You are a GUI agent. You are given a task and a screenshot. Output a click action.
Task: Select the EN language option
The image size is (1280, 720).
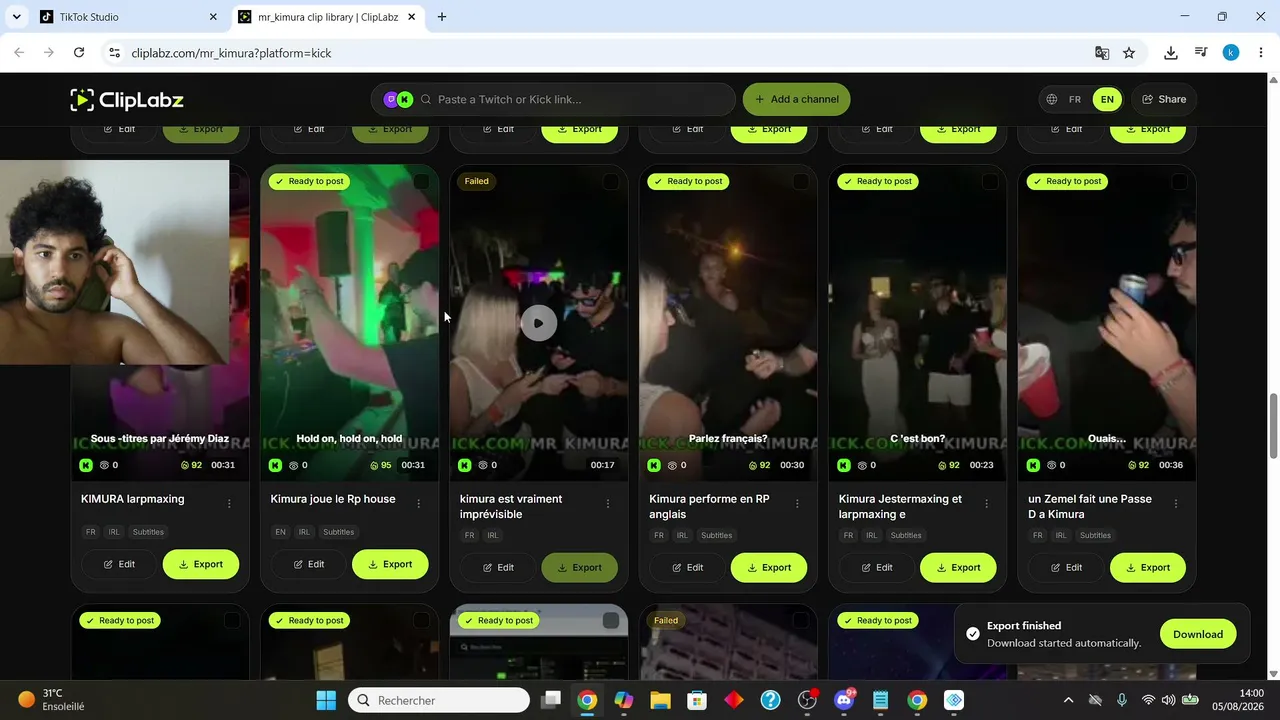[x=1107, y=99]
